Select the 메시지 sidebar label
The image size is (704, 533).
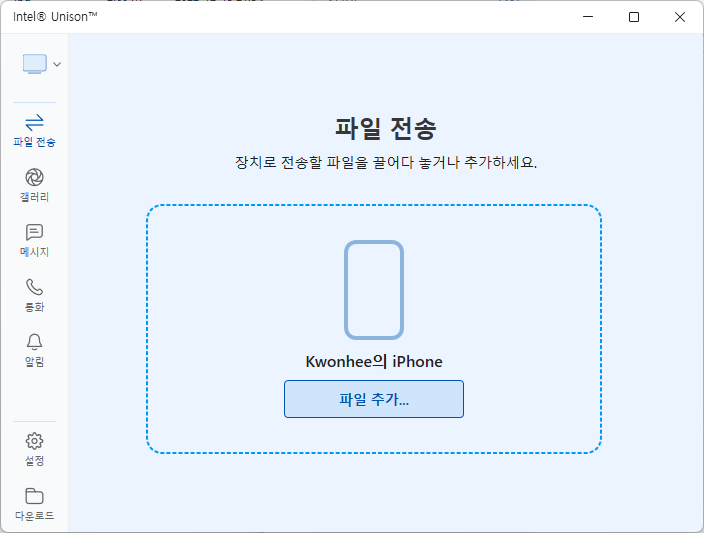(34, 252)
